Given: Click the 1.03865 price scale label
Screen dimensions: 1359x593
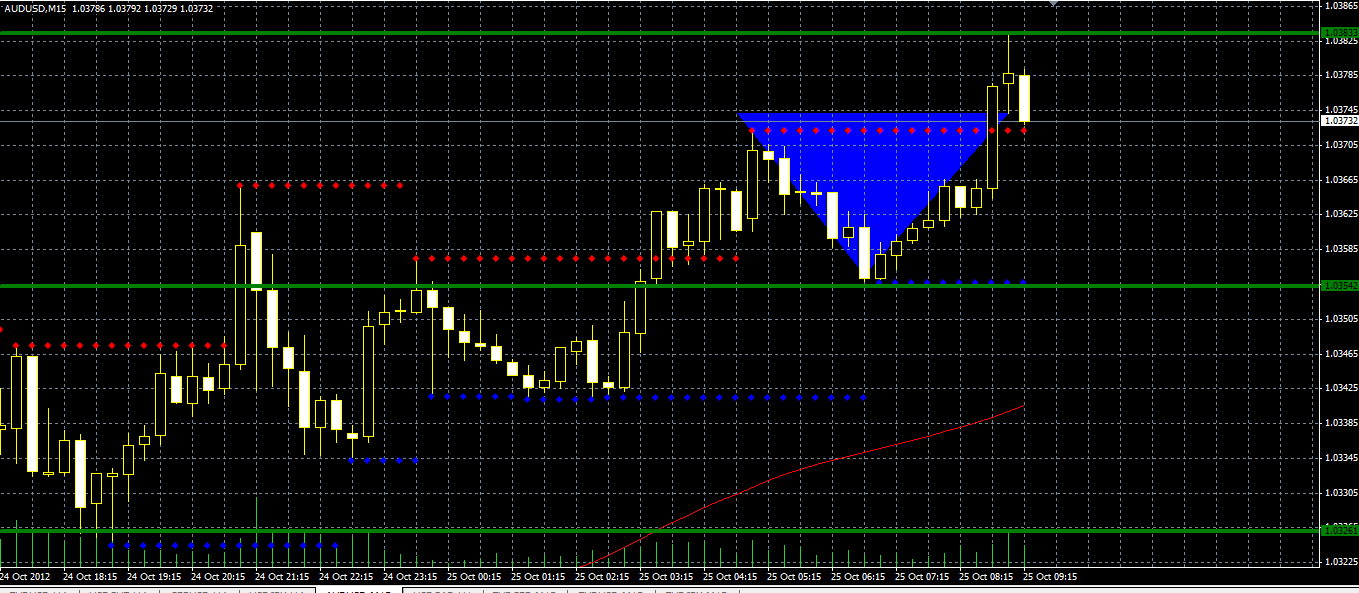Looking at the screenshot, I should tap(1340, 5).
